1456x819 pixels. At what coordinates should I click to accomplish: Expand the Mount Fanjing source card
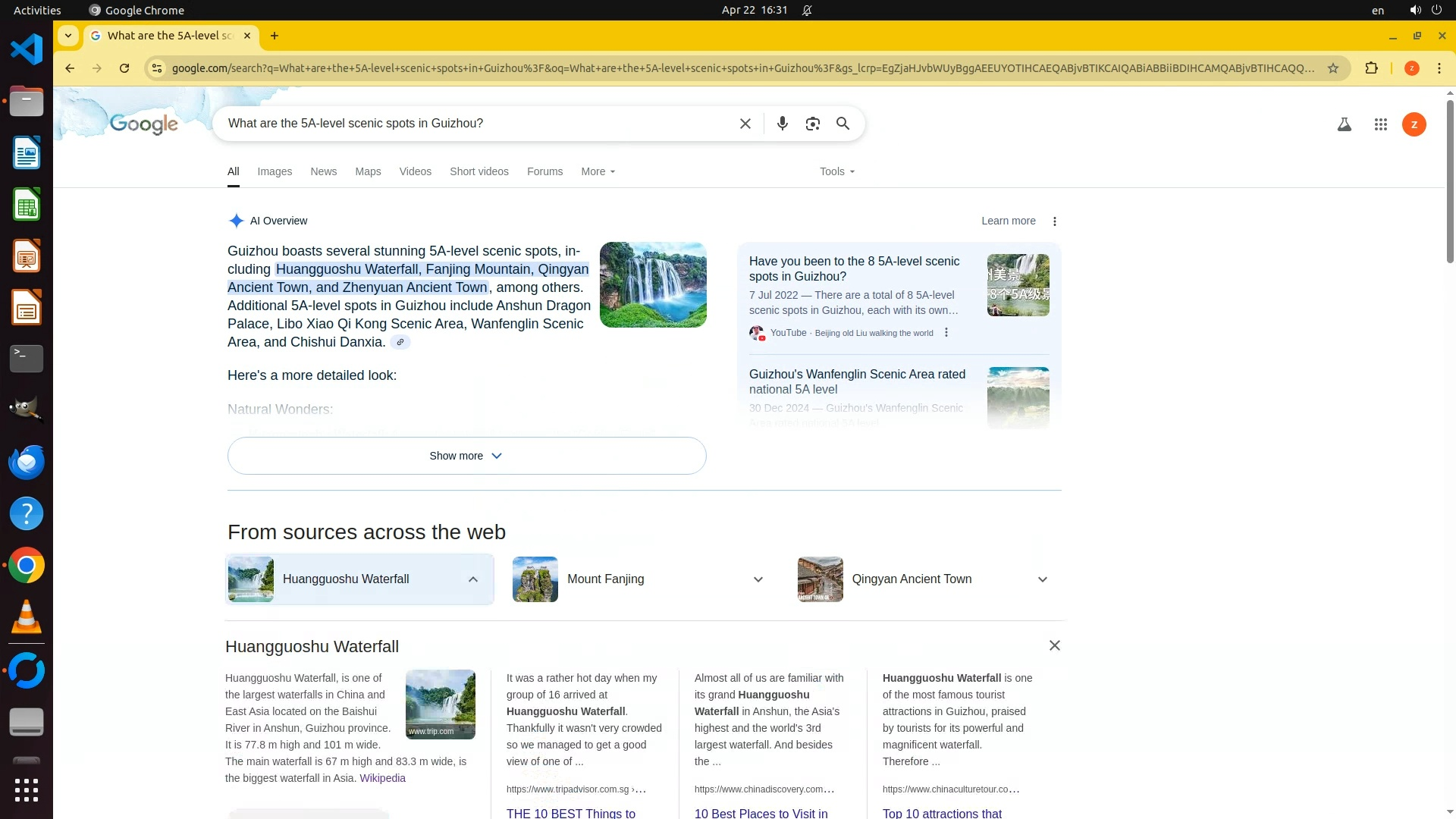click(758, 579)
